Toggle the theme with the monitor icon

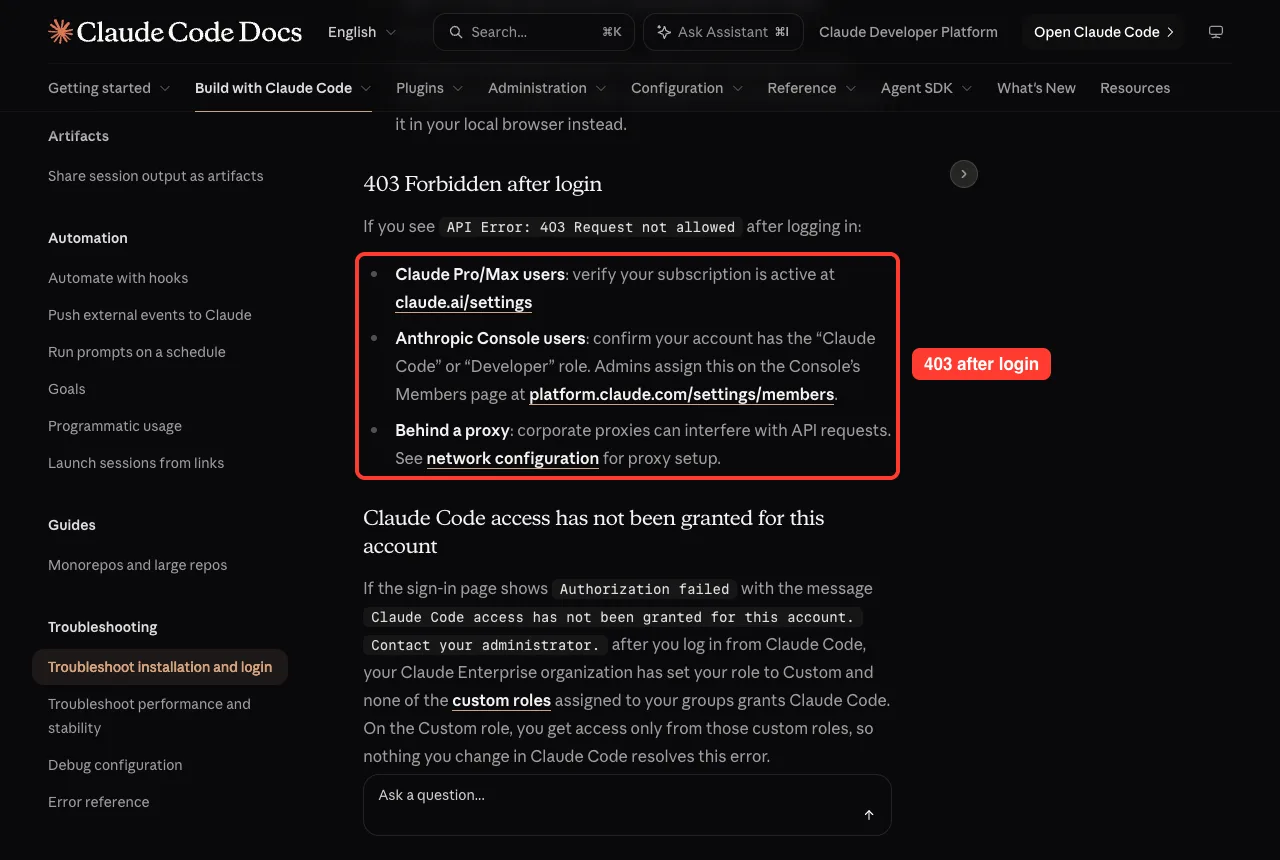pos(1216,32)
